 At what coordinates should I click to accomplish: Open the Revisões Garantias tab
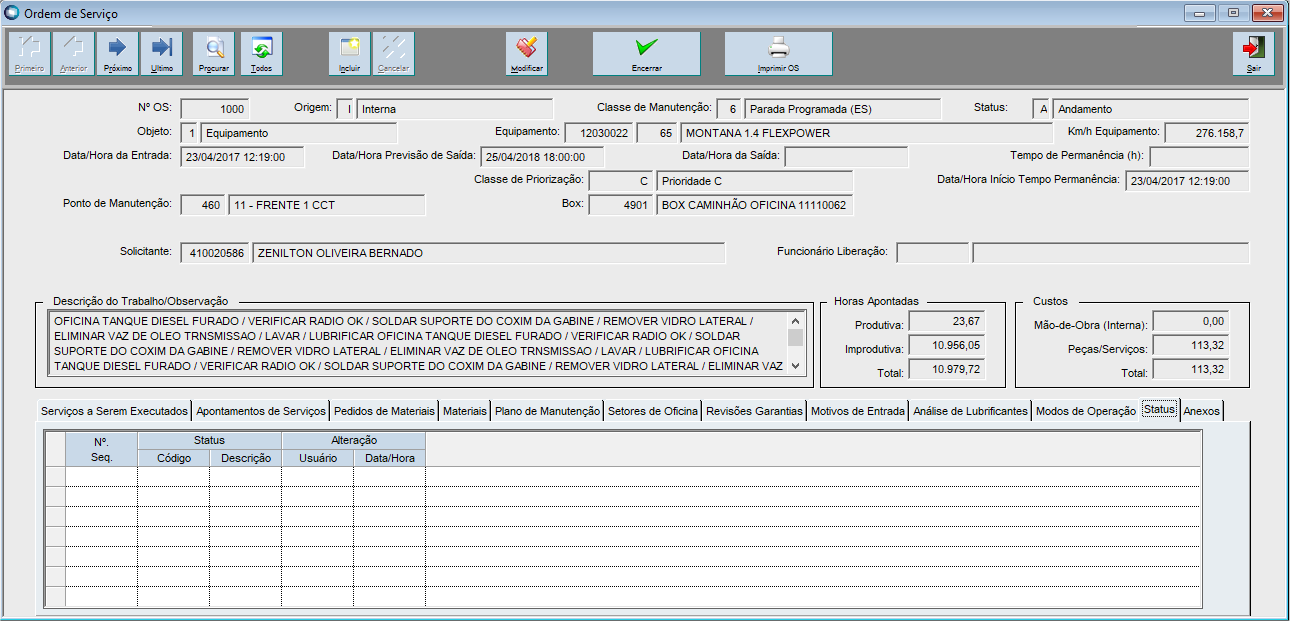[755, 411]
